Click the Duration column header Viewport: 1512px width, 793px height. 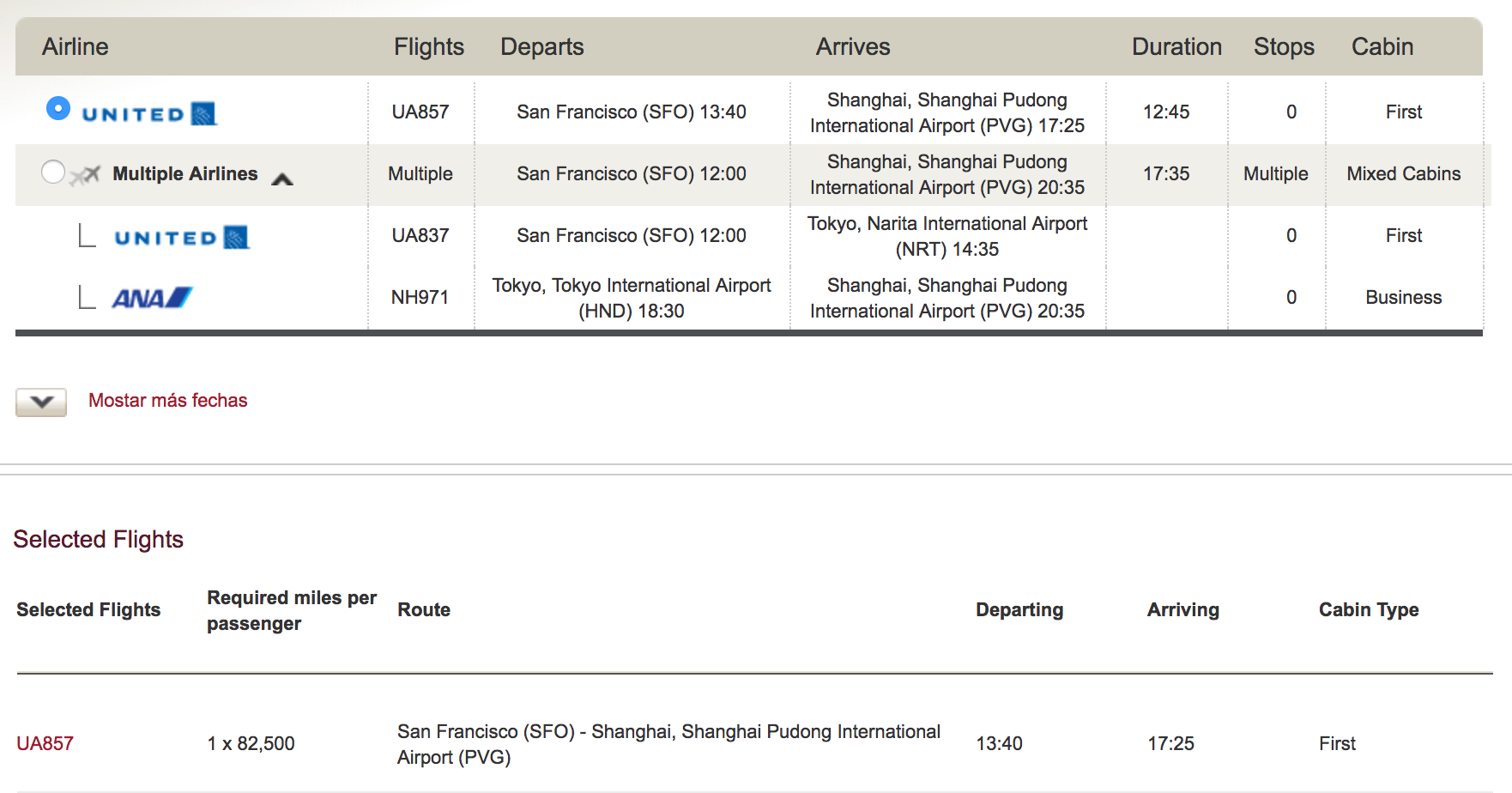coord(1176,46)
